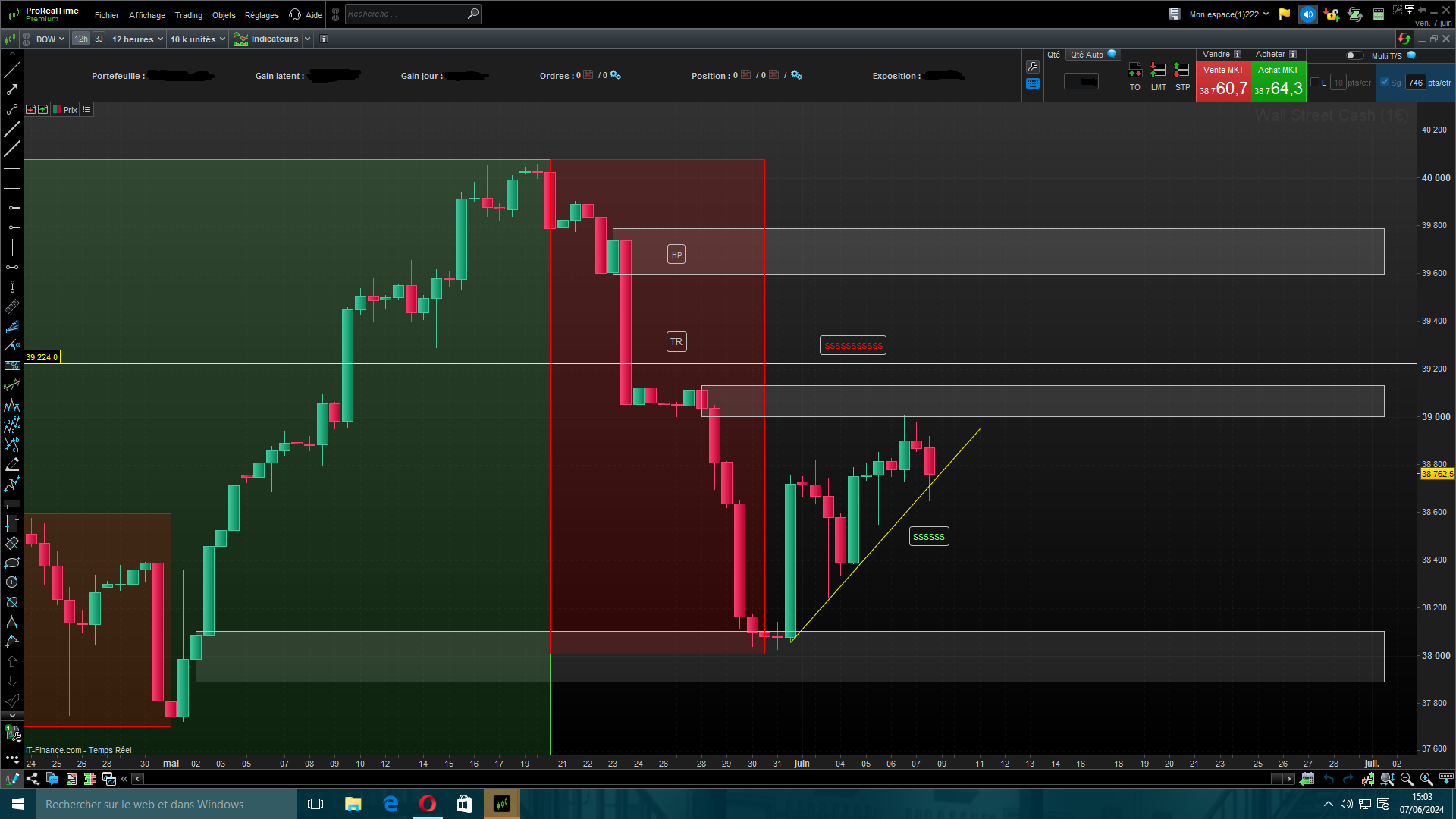Click the LMT limit order icon
The height and width of the screenshot is (819, 1456).
pyautogui.click(x=1158, y=71)
